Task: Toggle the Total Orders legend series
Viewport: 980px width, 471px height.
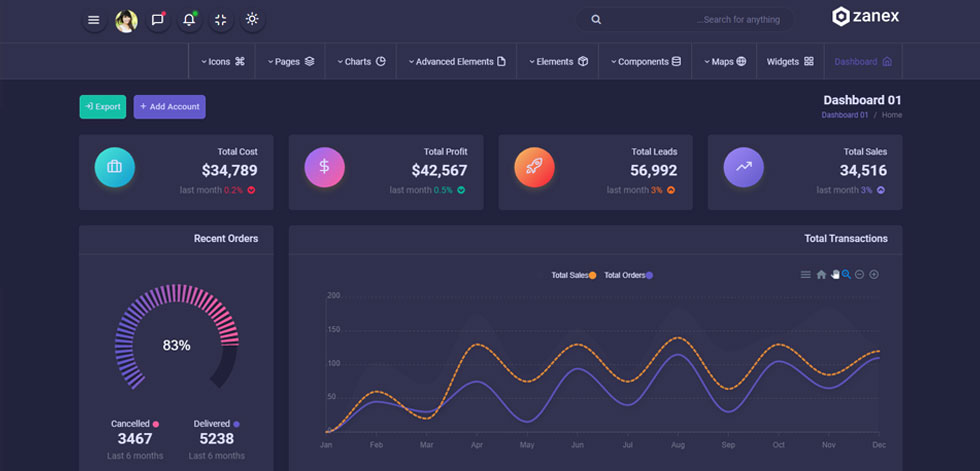Action: click(628, 275)
